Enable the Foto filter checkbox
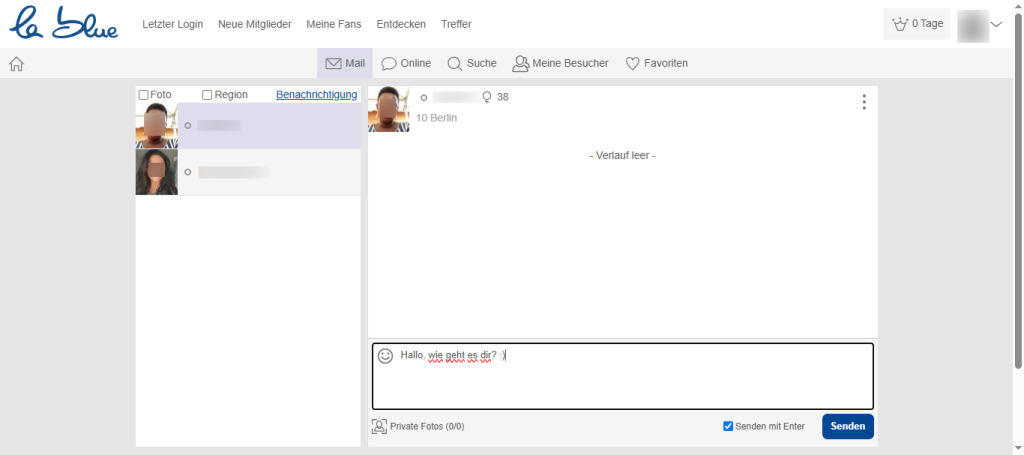1024x455 pixels. point(144,95)
